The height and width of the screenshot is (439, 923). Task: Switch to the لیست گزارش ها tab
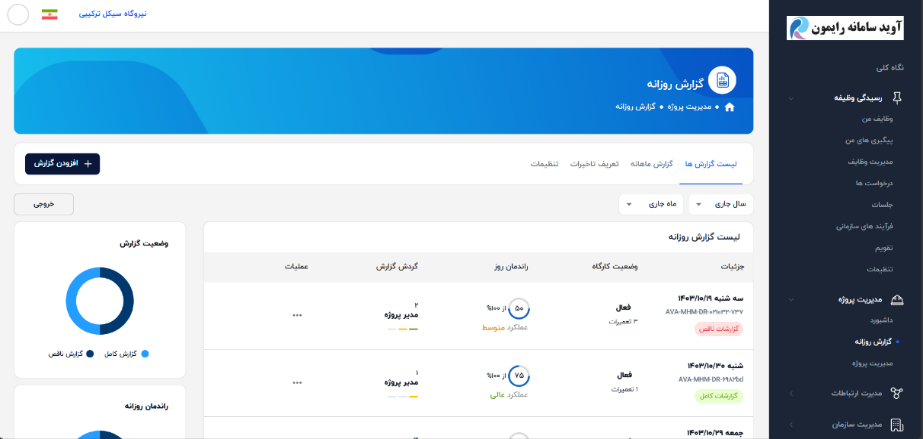[x=710, y=164]
